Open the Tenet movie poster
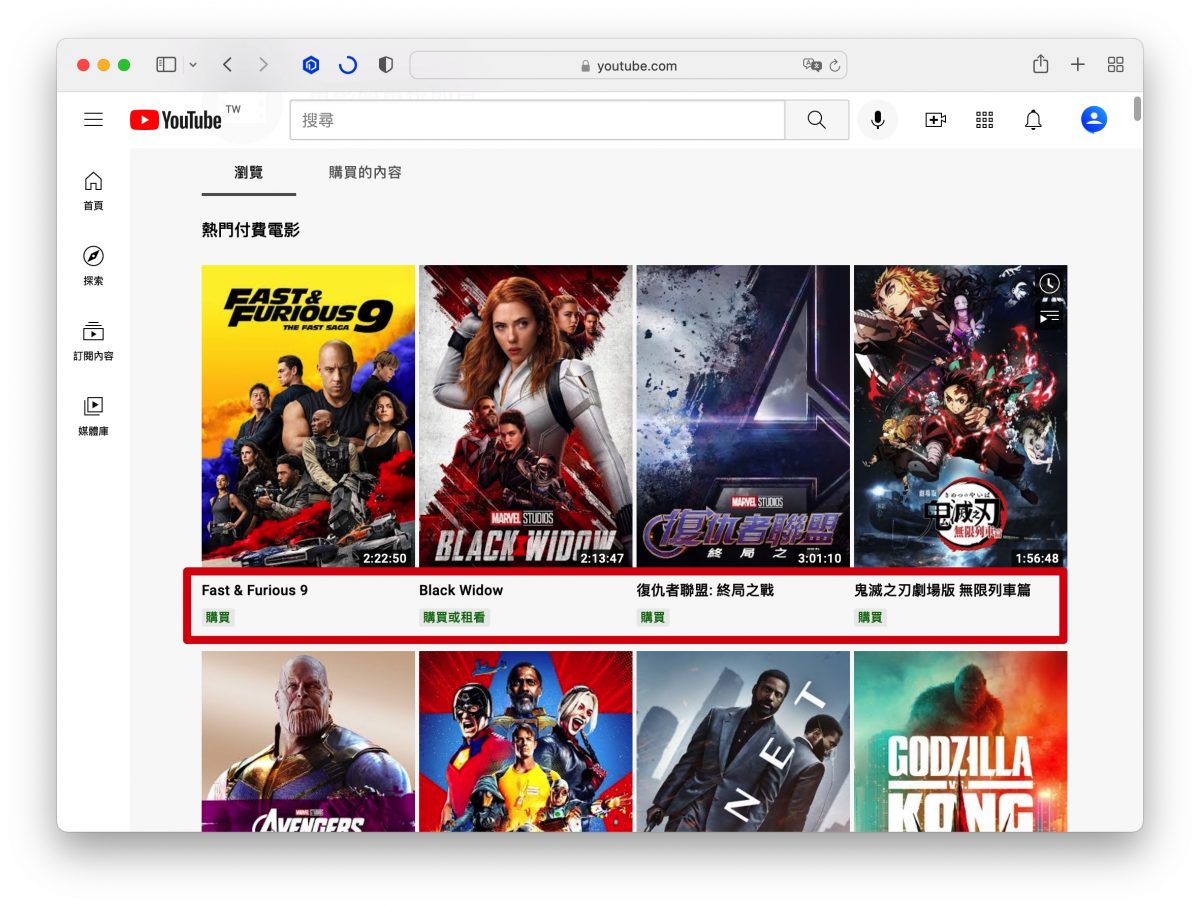The image size is (1200, 907). pos(743,741)
